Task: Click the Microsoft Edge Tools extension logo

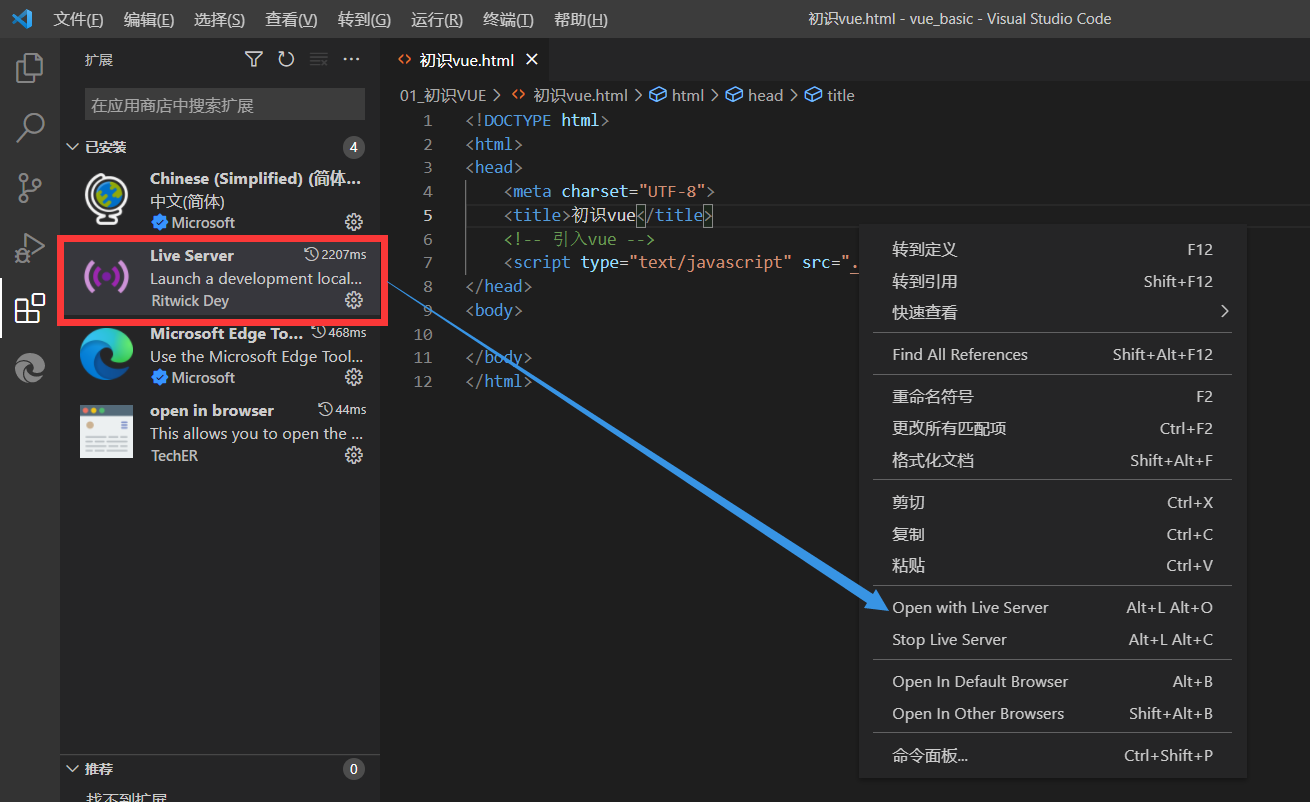Action: (x=107, y=354)
